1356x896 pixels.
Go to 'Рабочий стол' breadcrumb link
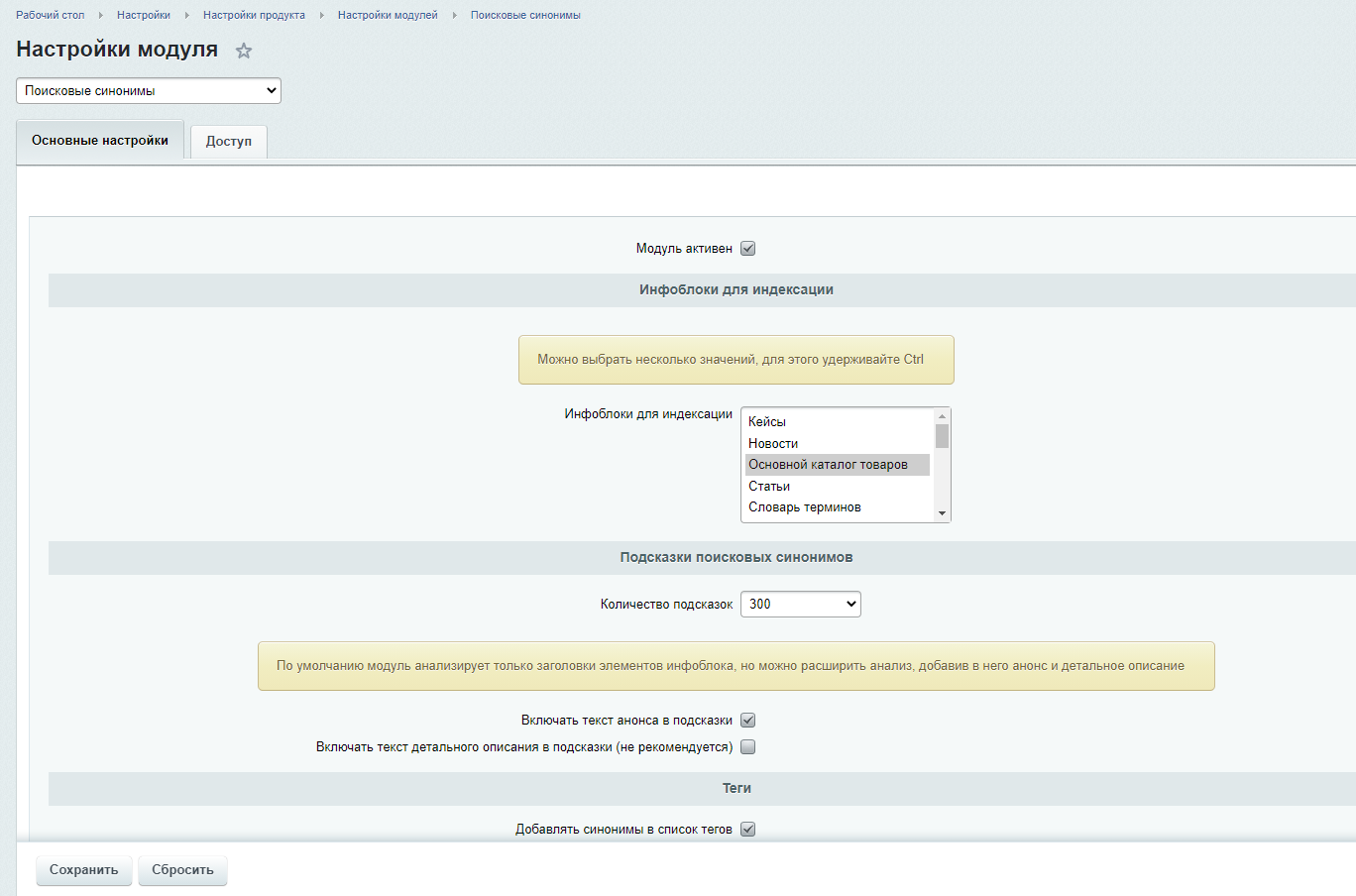[x=51, y=15]
